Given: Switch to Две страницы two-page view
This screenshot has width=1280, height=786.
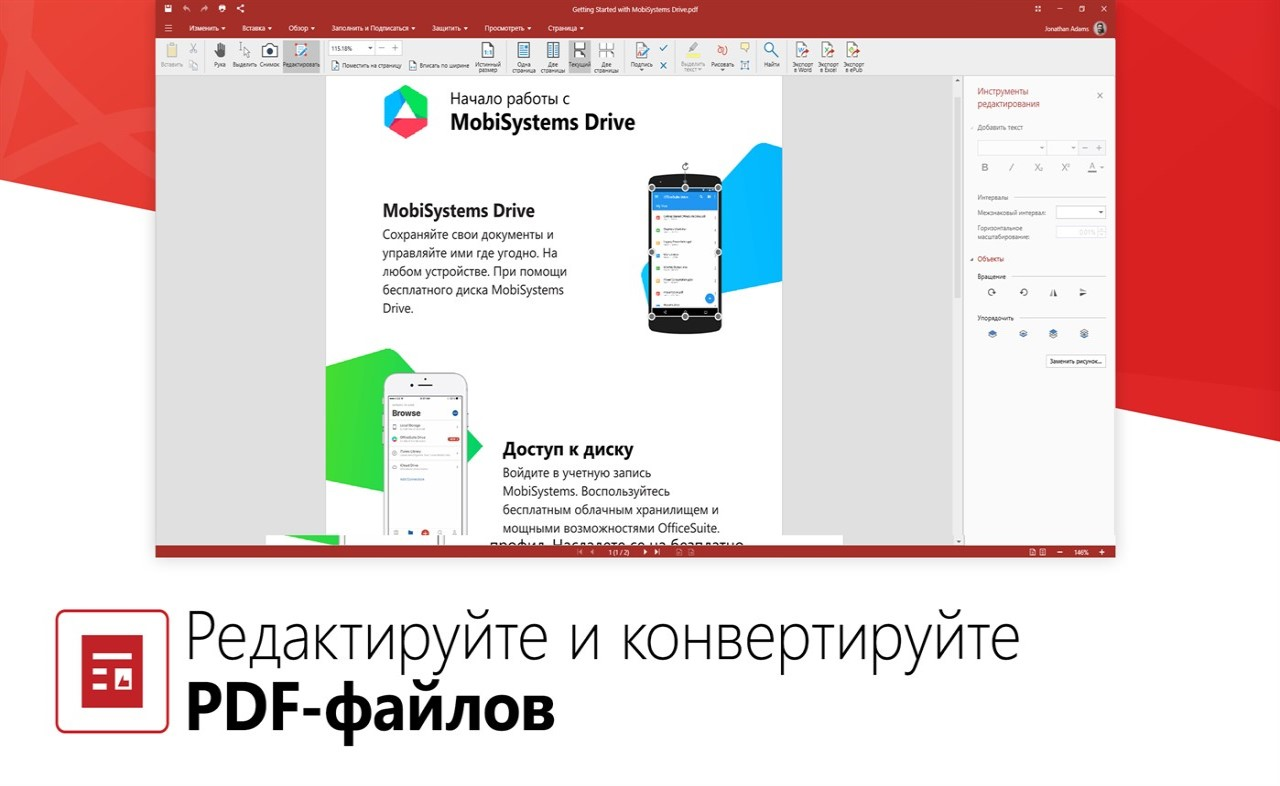Looking at the screenshot, I should pyautogui.click(x=553, y=57).
